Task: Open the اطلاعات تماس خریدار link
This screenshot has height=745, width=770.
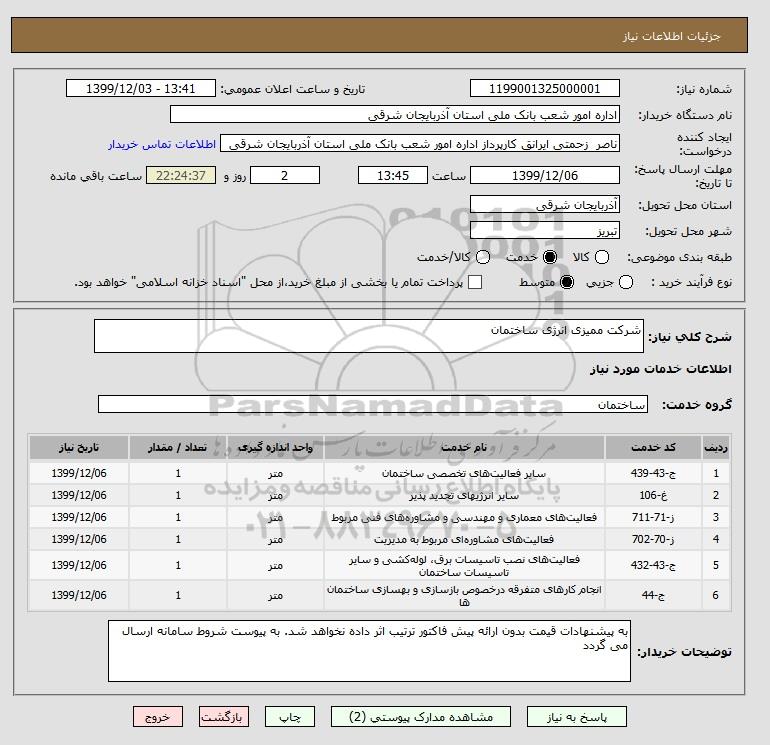Action: (x=162, y=144)
